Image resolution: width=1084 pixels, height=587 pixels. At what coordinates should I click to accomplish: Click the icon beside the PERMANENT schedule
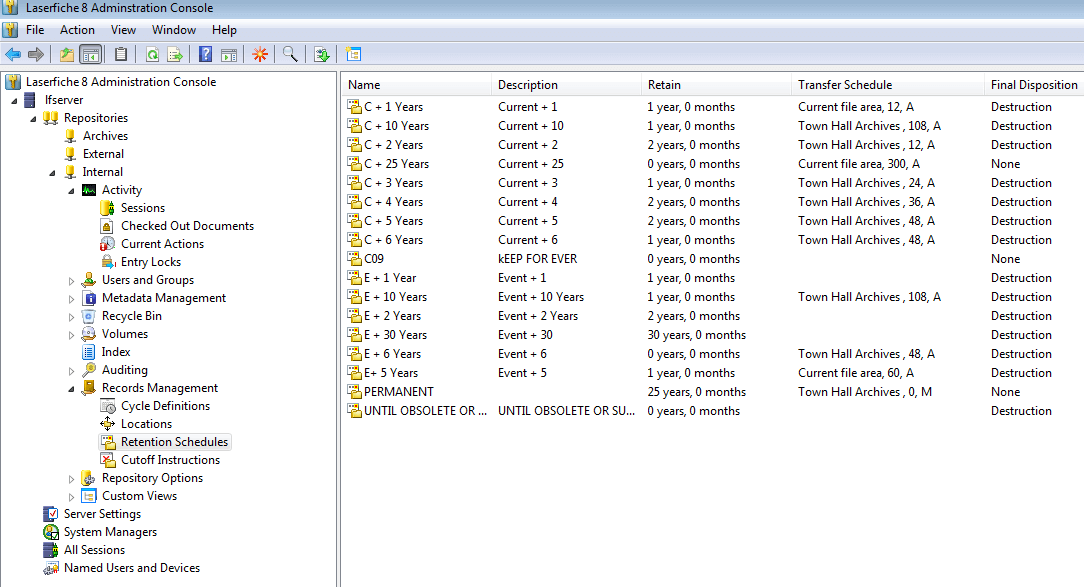pos(354,391)
